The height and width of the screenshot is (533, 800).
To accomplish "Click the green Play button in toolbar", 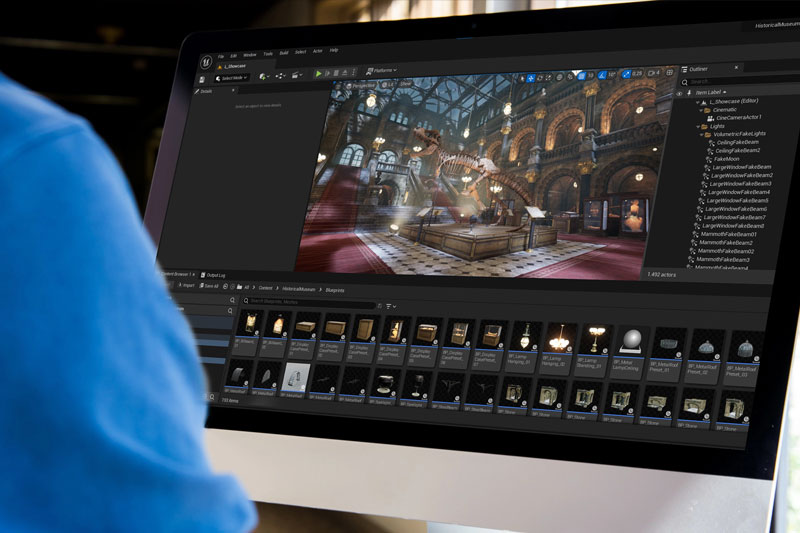I will (318, 73).
